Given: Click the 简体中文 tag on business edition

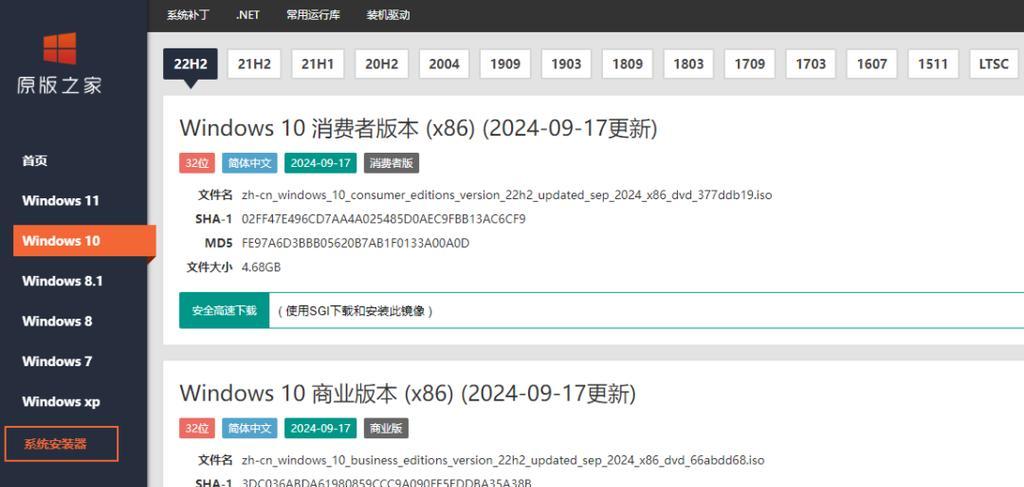Looking at the screenshot, I should click(x=249, y=428).
